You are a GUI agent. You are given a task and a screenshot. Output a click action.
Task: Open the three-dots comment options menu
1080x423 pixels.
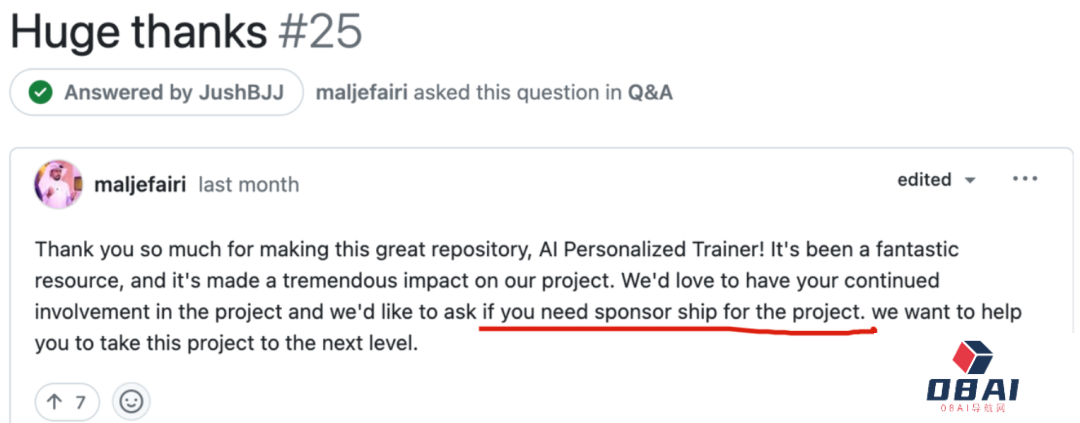coord(1025,180)
